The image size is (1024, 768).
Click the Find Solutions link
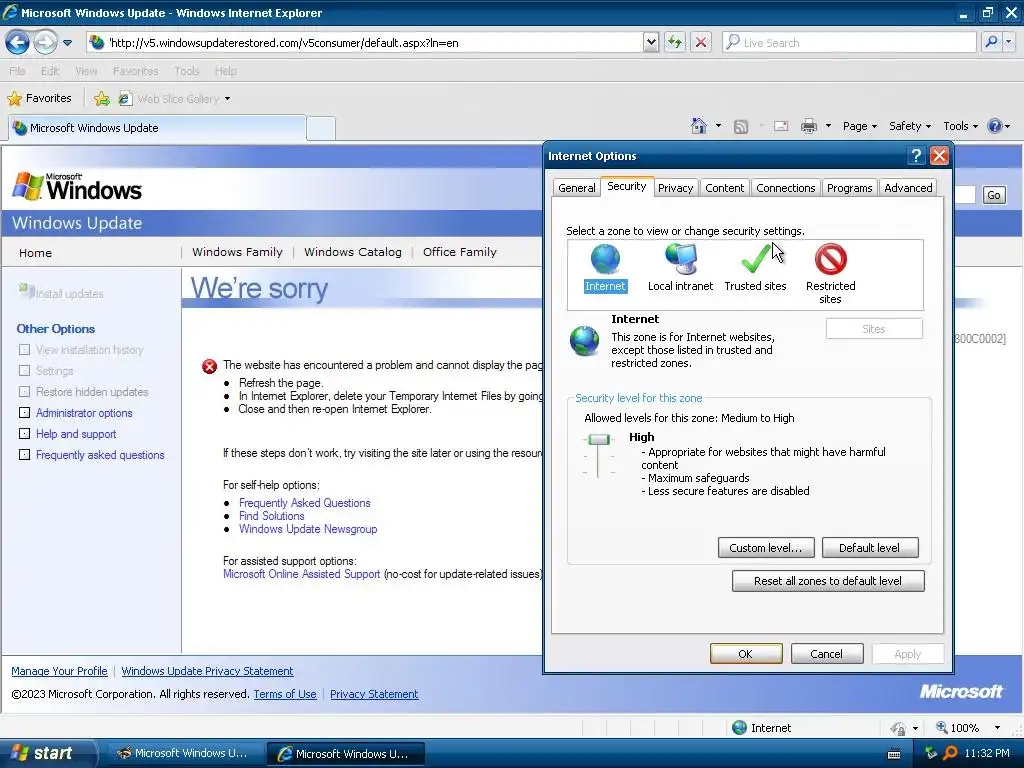tap(272, 516)
